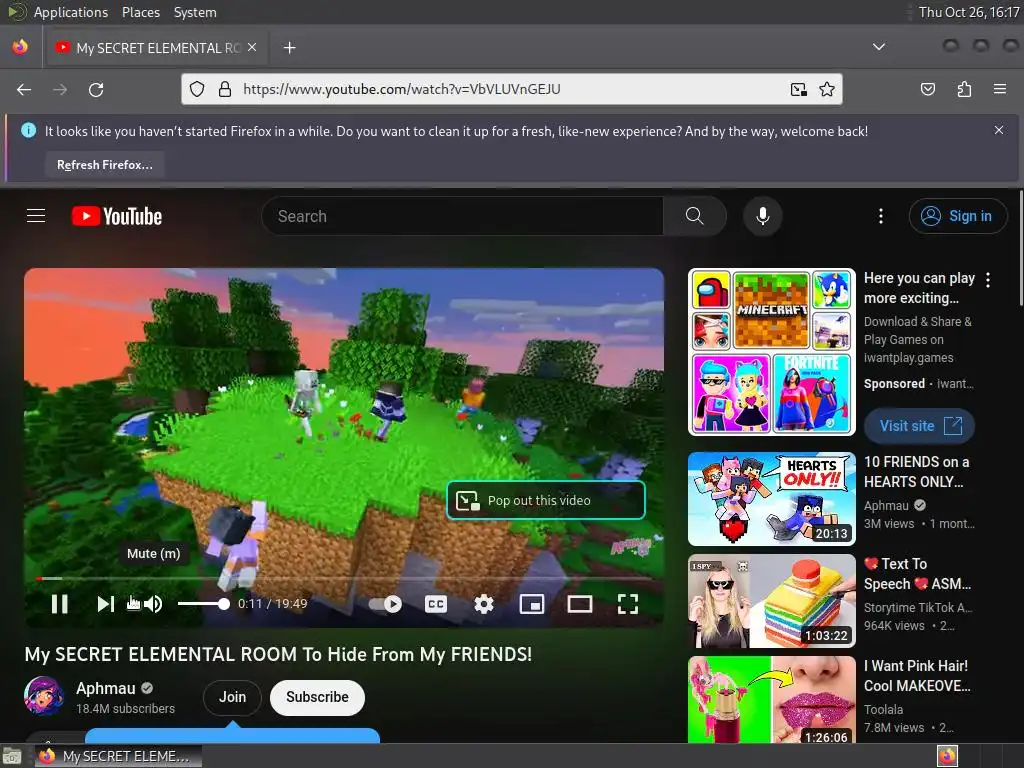This screenshot has height=768, width=1024.
Task: Close the My SECRET ELEMENTAL tab
Action: [252, 48]
